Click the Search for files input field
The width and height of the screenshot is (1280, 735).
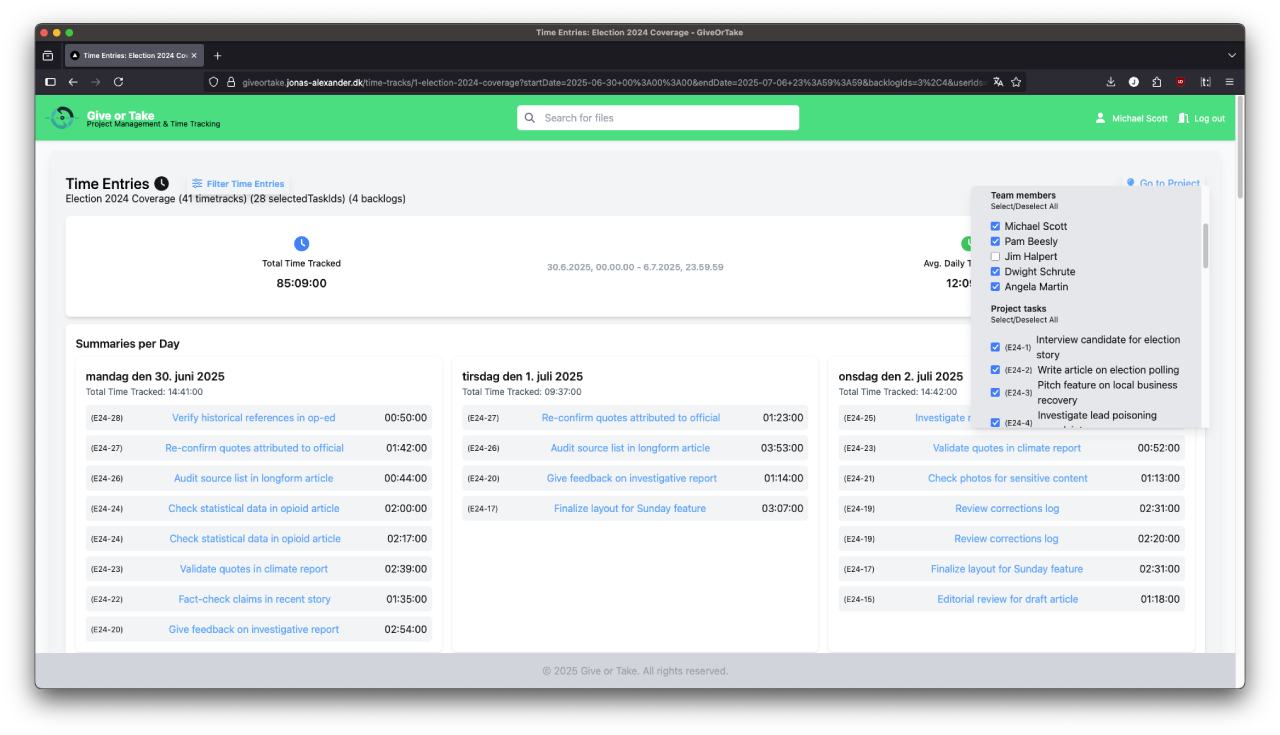(x=658, y=118)
